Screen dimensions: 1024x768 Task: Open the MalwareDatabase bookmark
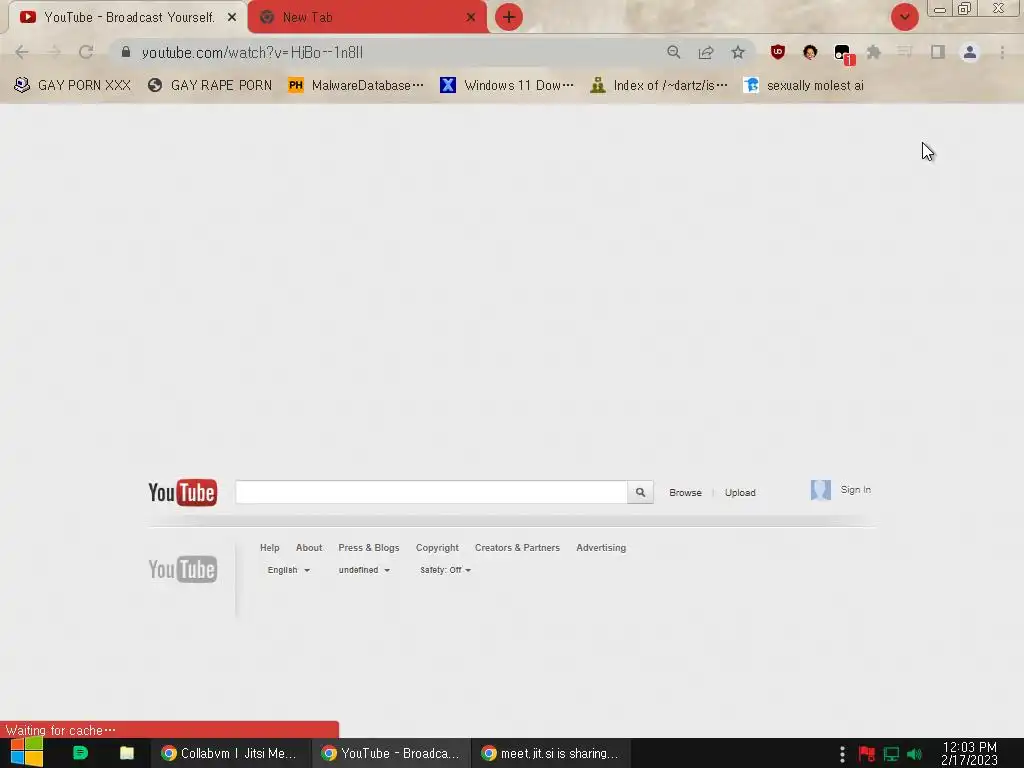[x=356, y=85]
